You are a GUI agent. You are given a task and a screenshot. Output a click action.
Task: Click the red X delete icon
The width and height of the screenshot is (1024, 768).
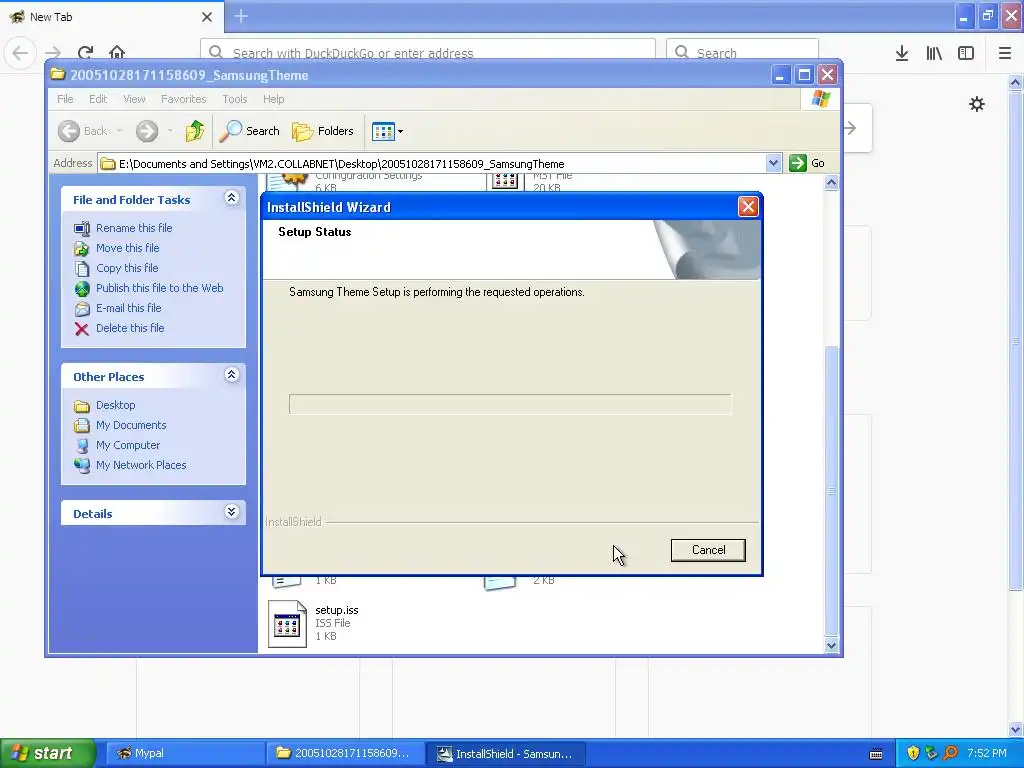[x=82, y=328]
